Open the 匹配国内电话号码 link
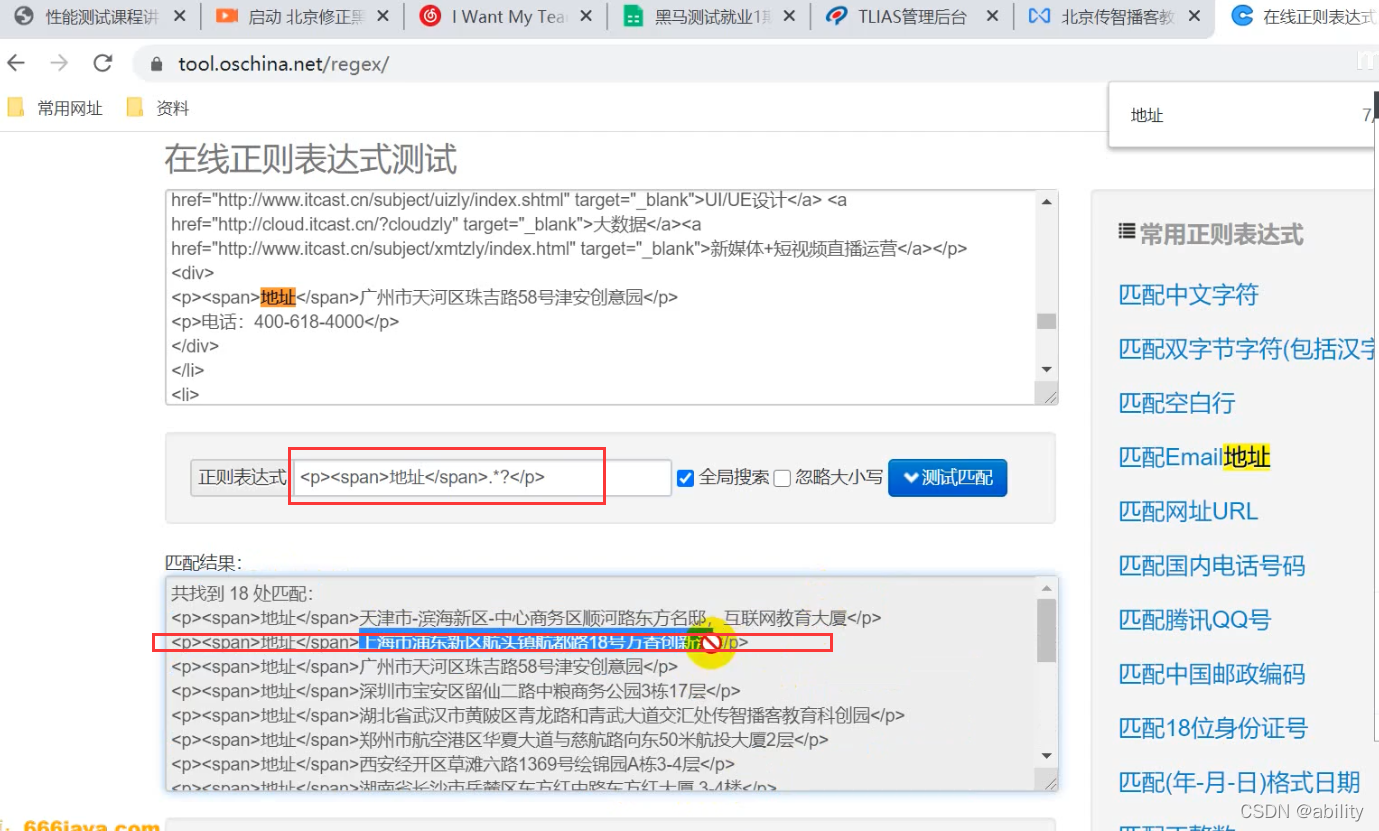 [x=1213, y=566]
